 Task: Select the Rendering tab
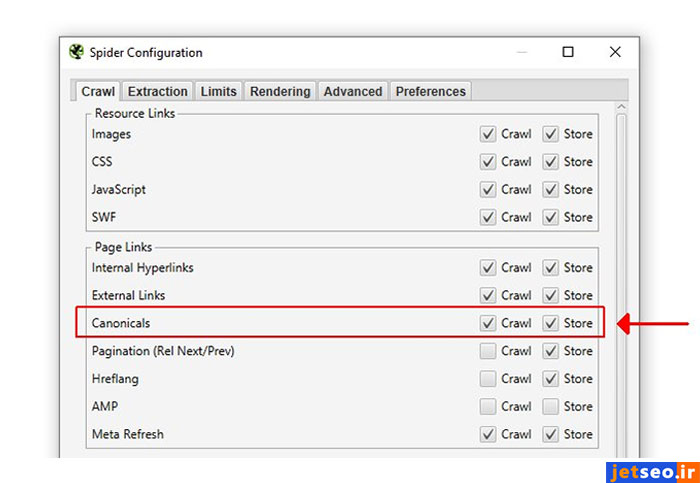280,91
